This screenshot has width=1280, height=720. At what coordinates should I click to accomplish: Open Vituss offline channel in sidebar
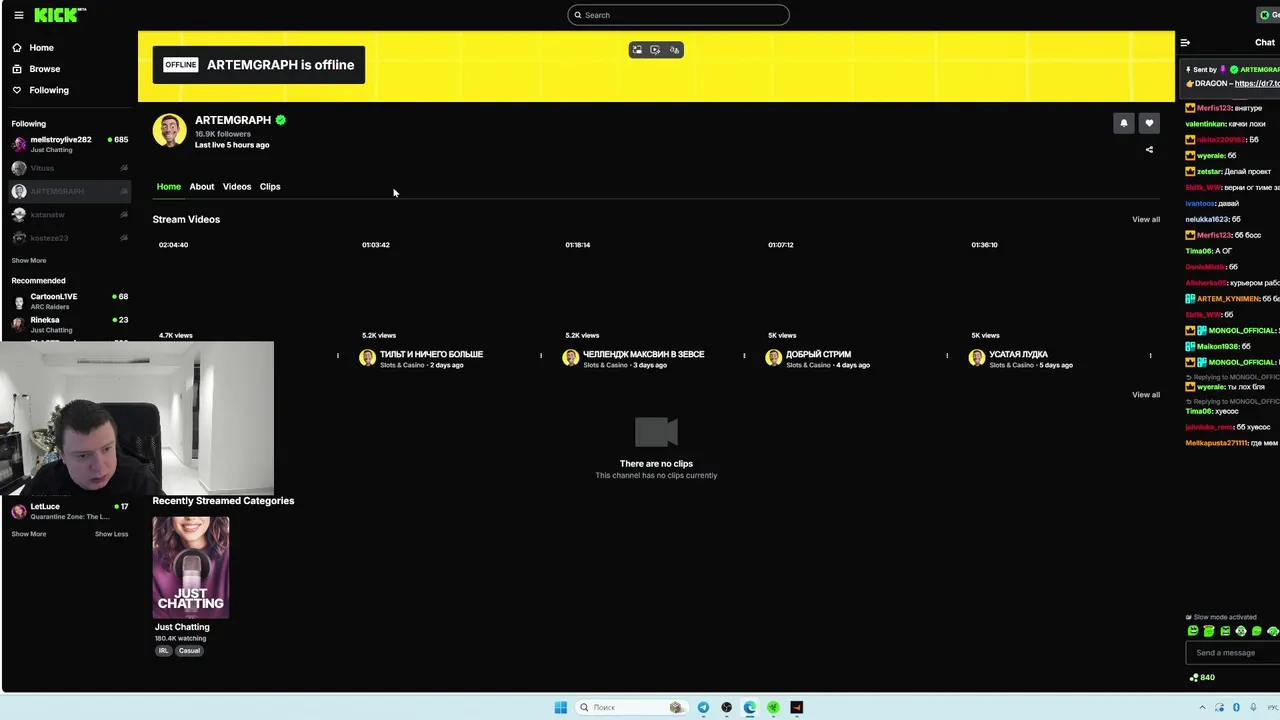(x=69, y=168)
